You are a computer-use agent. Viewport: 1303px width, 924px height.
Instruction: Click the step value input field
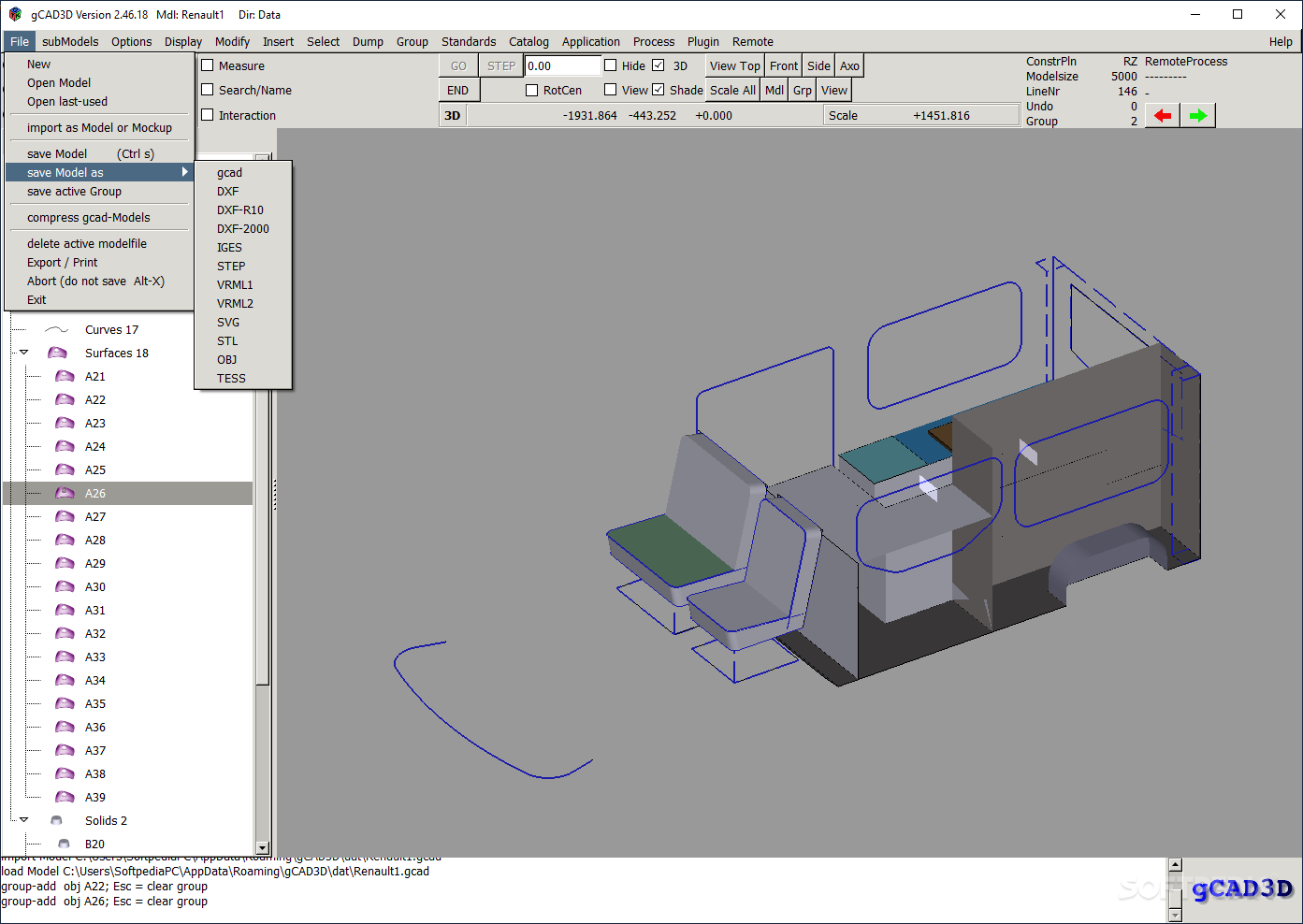562,65
